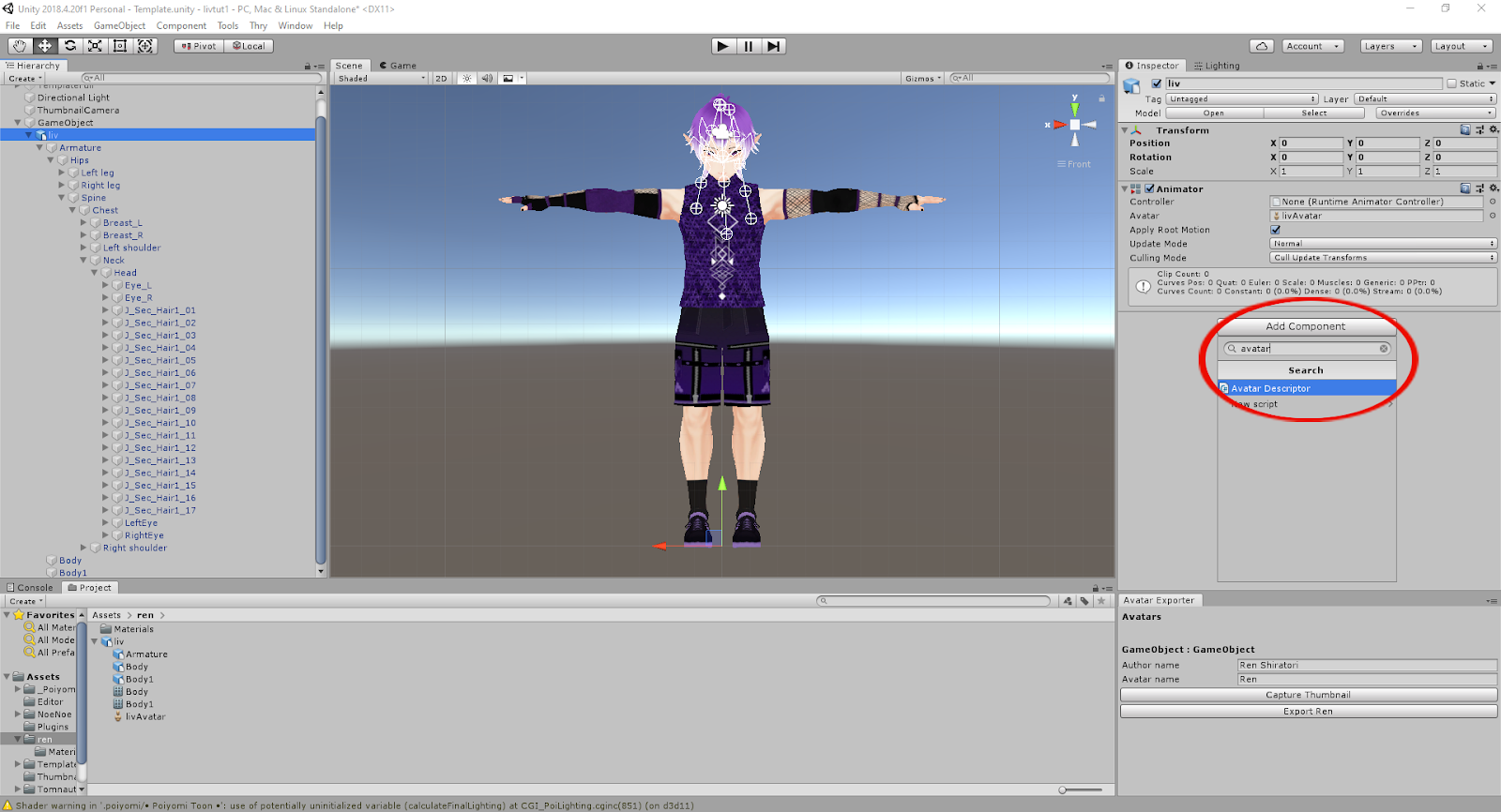Open the Layout dropdown
Viewport: 1501px width, 812px height.
click(1462, 46)
